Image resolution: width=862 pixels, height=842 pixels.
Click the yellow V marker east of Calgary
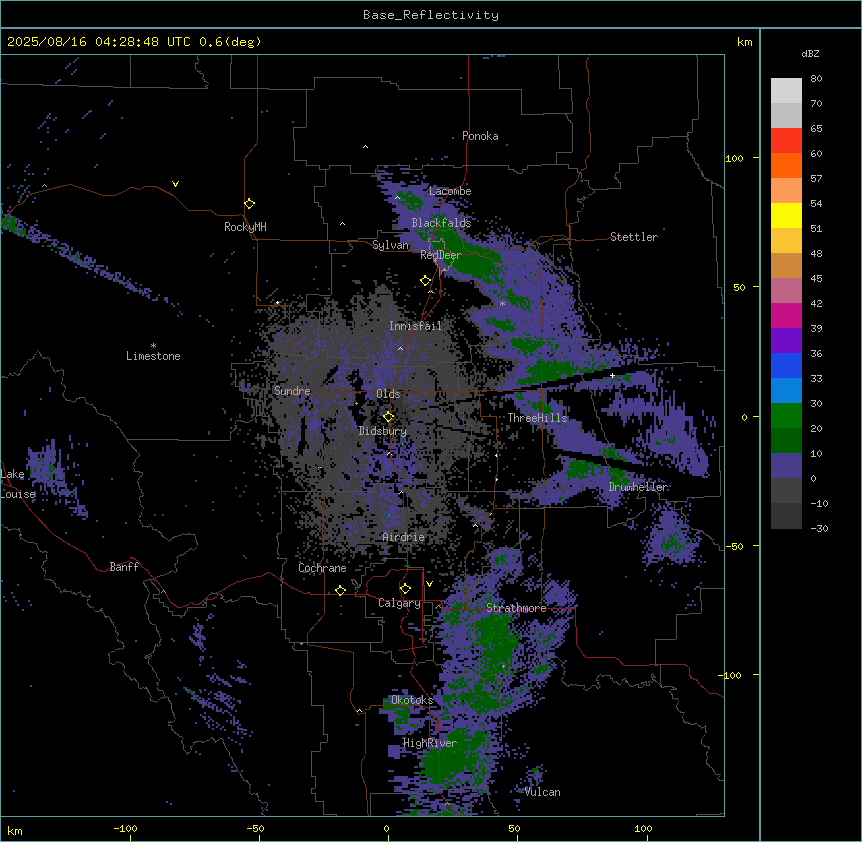click(429, 584)
